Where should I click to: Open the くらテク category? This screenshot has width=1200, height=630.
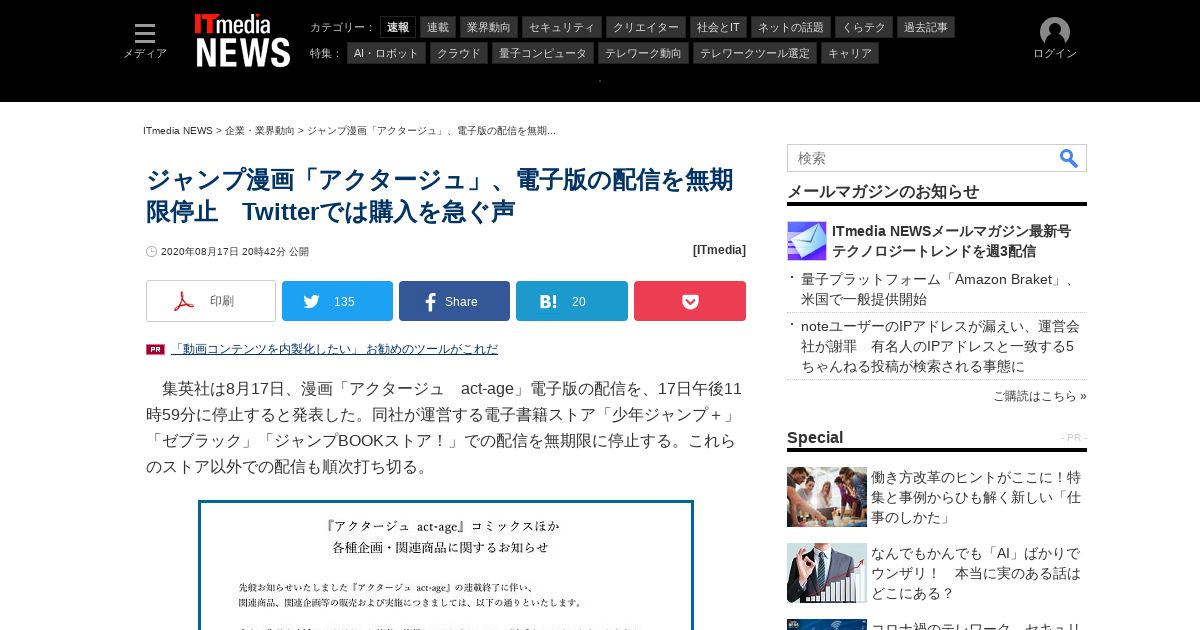point(864,27)
